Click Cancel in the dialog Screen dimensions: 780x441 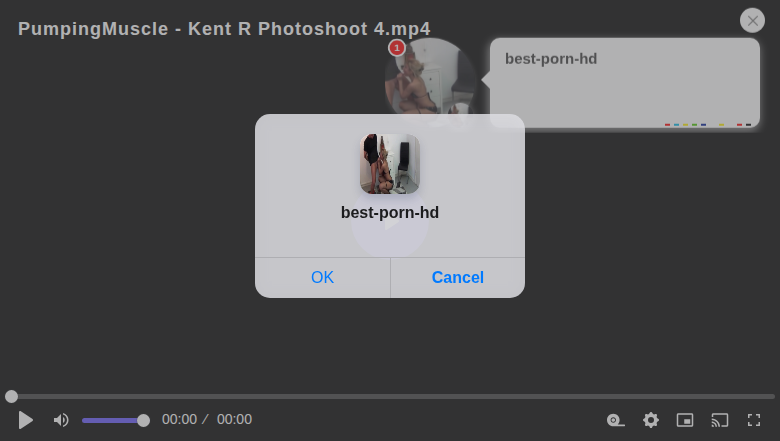(457, 277)
